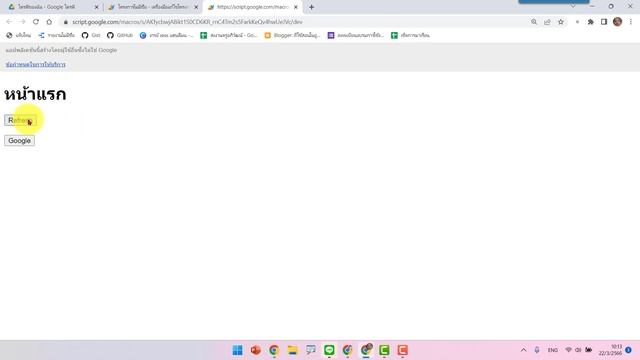The image size is (640, 360).
Task: Click the share page icon
Action: pyautogui.click(x=547, y=22)
